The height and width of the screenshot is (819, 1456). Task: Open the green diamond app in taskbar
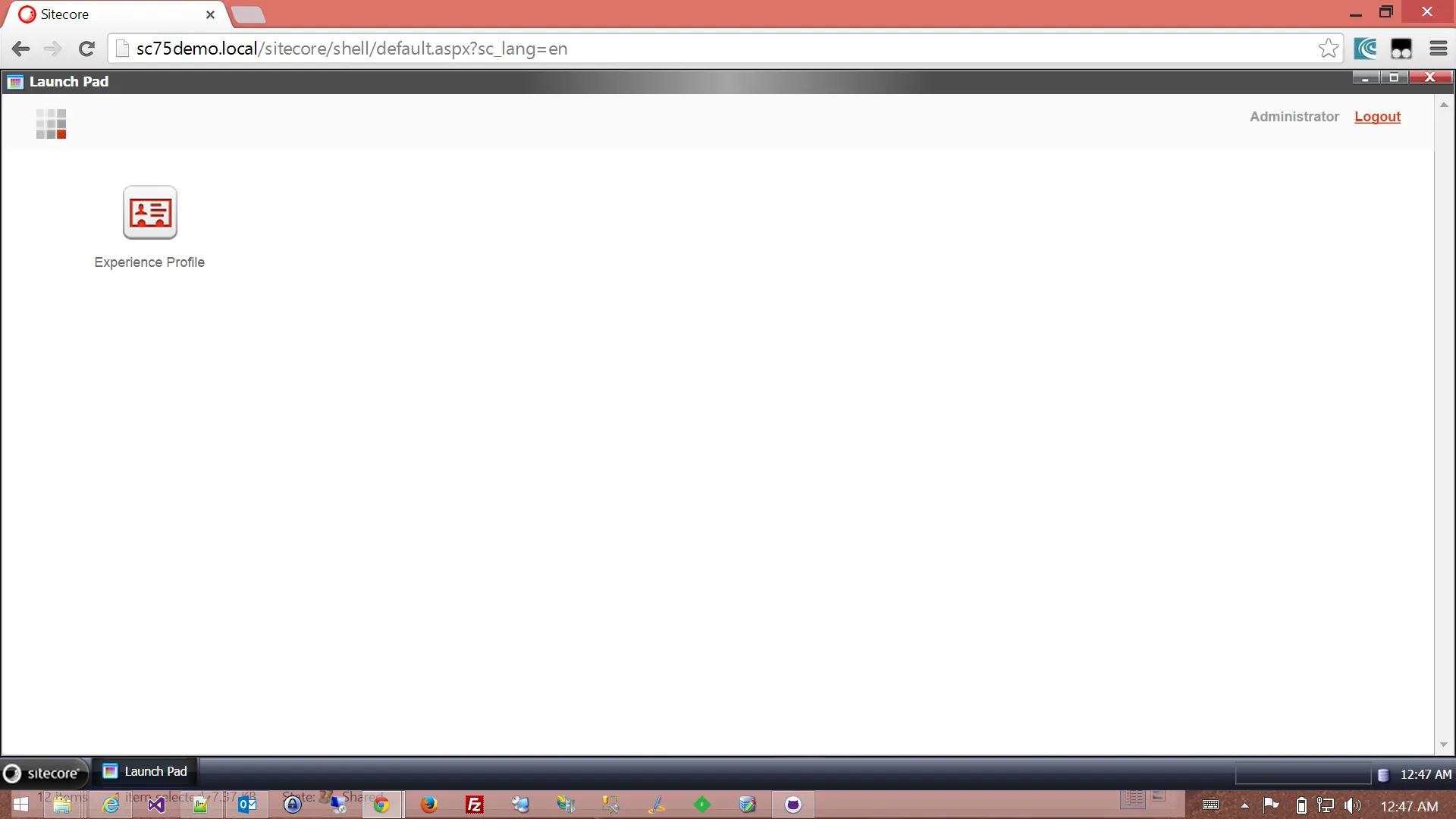click(702, 805)
